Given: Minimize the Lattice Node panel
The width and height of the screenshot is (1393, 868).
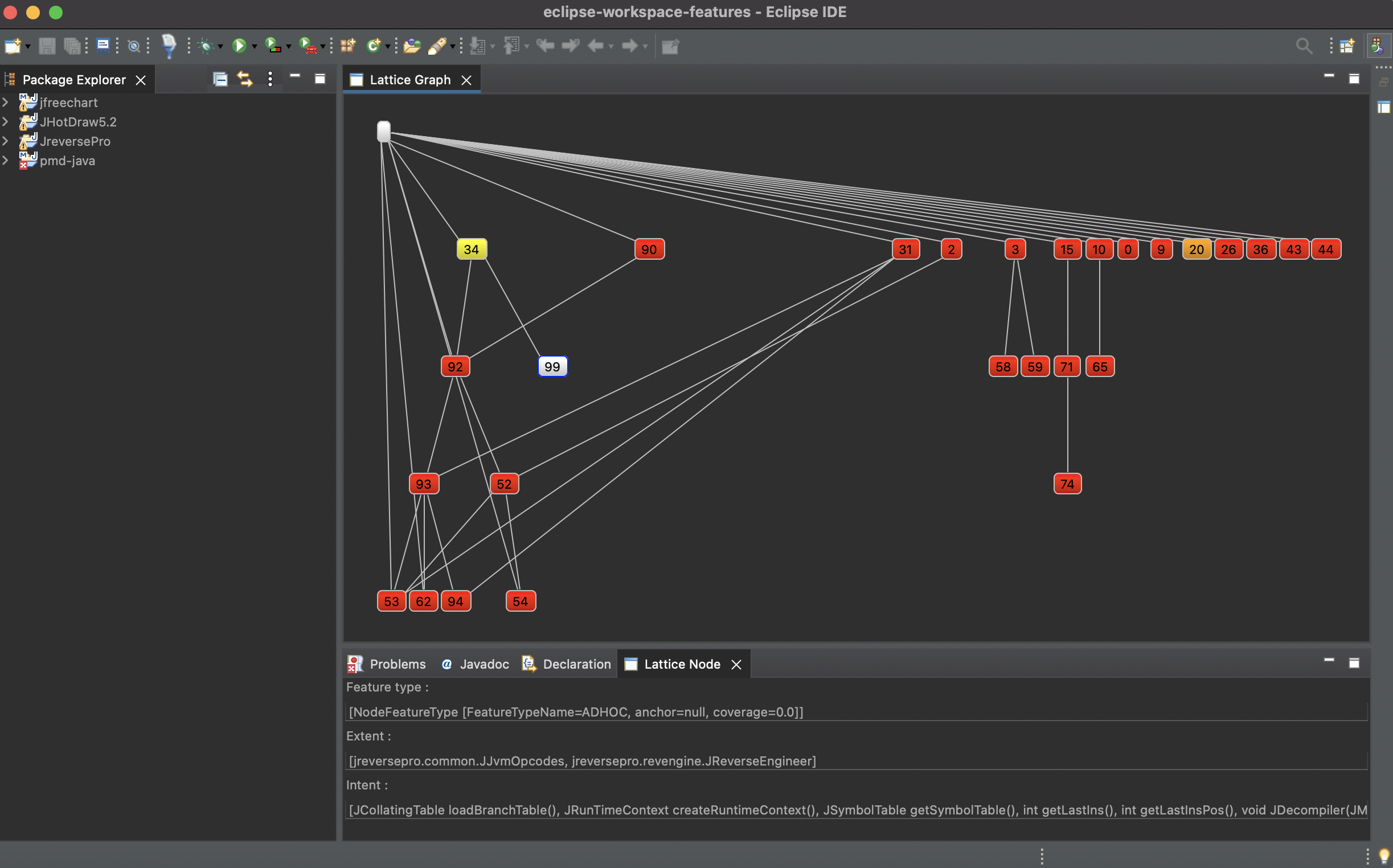Looking at the screenshot, I should point(1329,661).
